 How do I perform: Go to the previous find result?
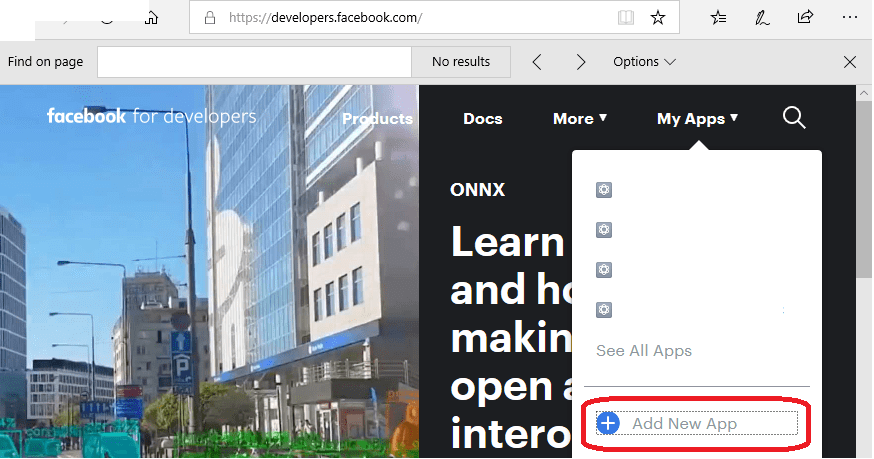[537, 62]
